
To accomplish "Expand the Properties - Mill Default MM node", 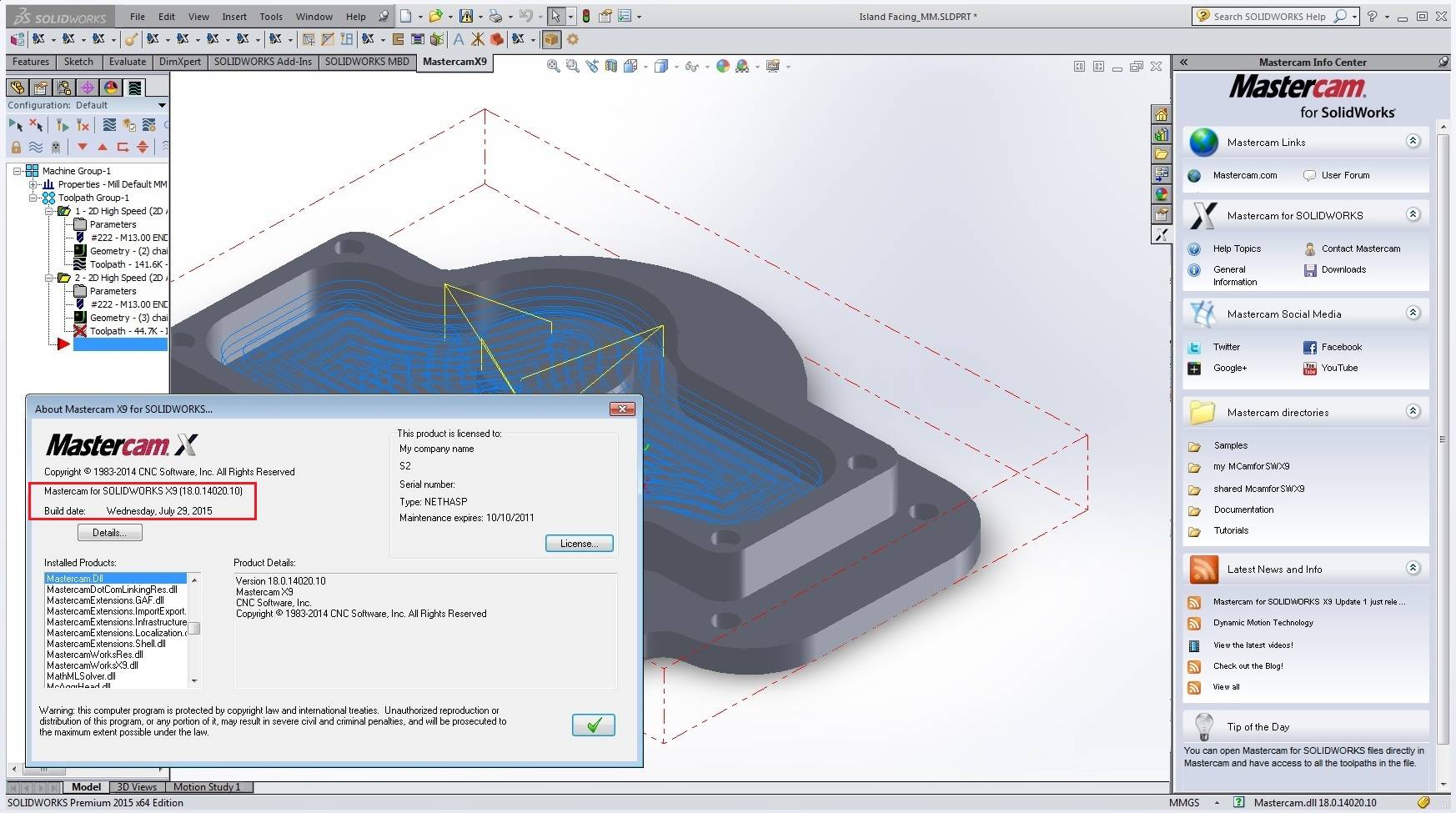I will pos(33,184).
